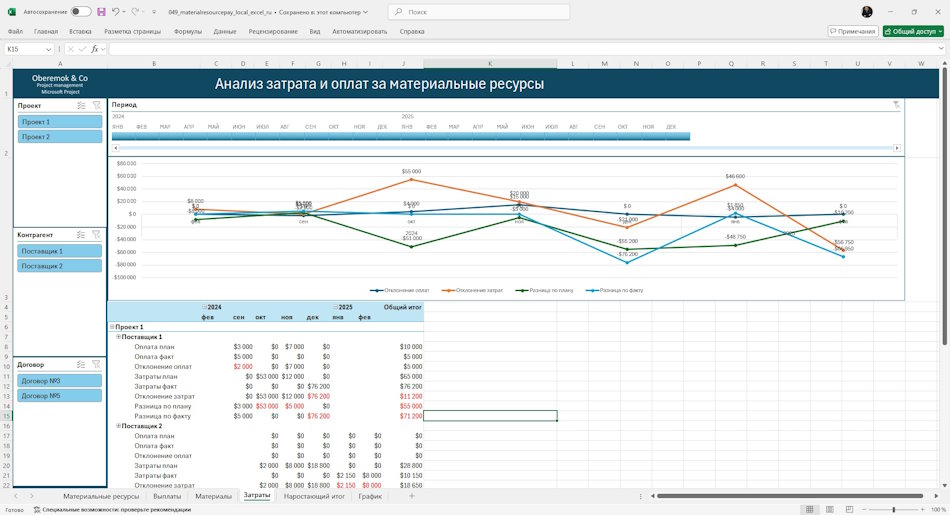
Task: Switch to Normal view in status bar
Action: [809, 510]
